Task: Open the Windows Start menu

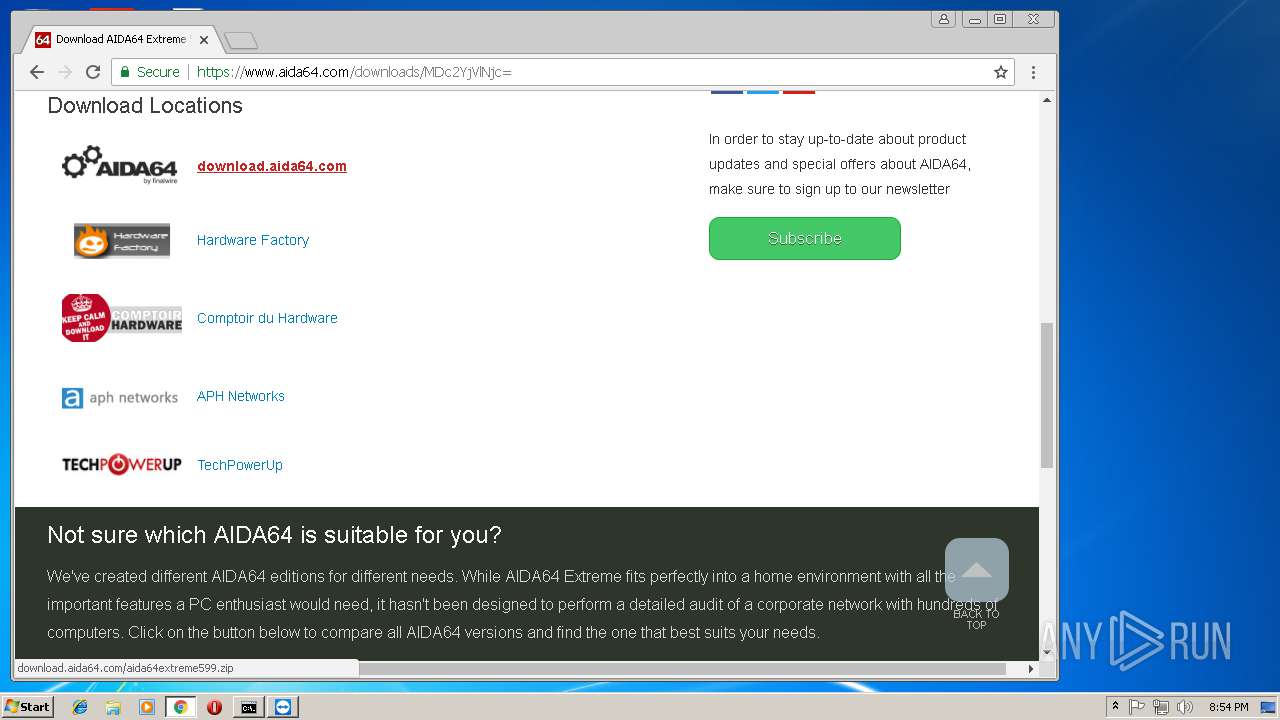Action: coord(27,707)
